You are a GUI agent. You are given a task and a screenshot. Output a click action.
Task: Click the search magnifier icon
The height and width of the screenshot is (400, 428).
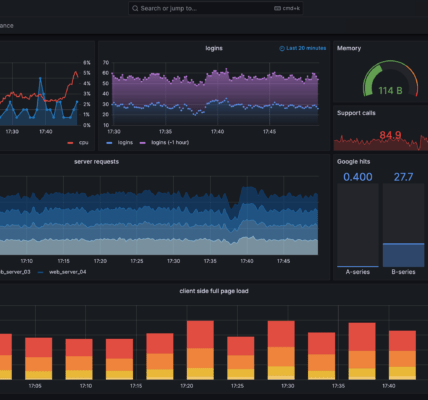pos(135,8)
